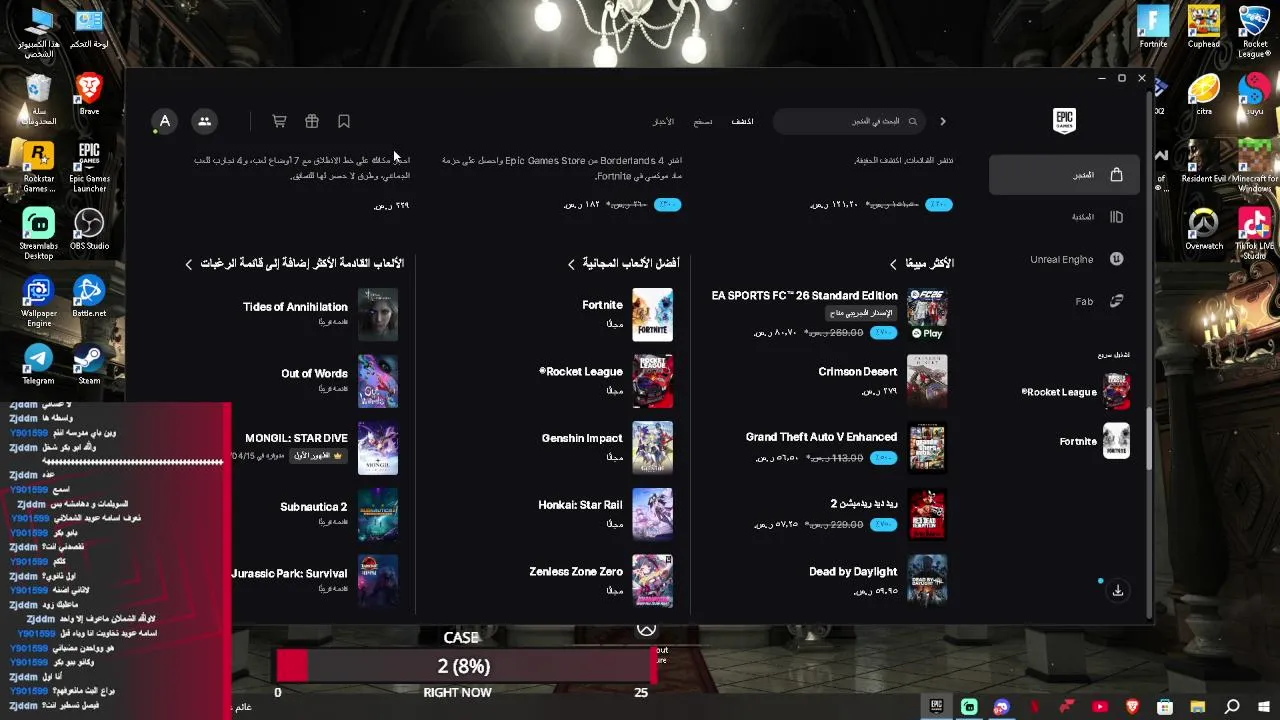This screenshot has width=1280, height=720.
Task: Open the Epic Games shopping cart
Action: tap(279, 121)
